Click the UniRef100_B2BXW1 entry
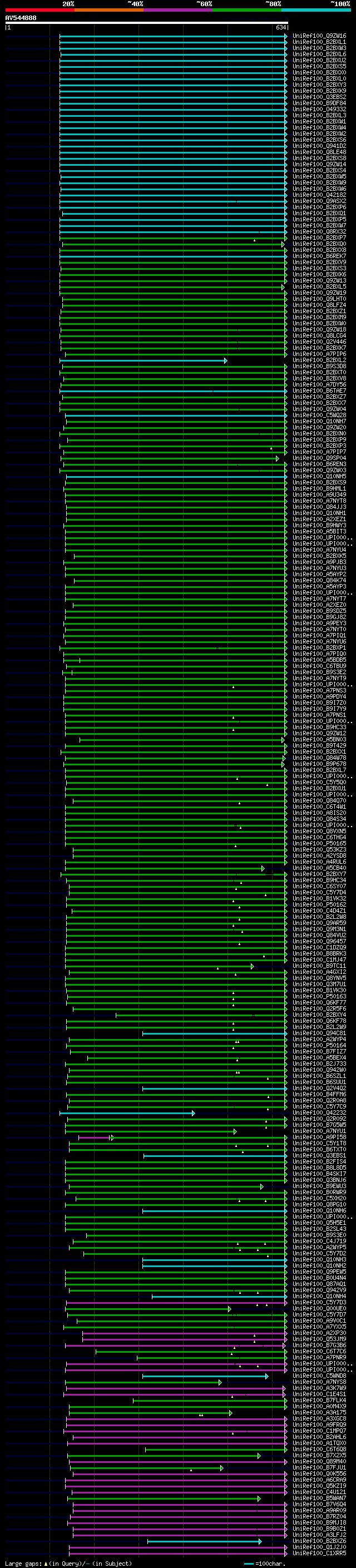The image size is (356, 1568). click(319, 122)
